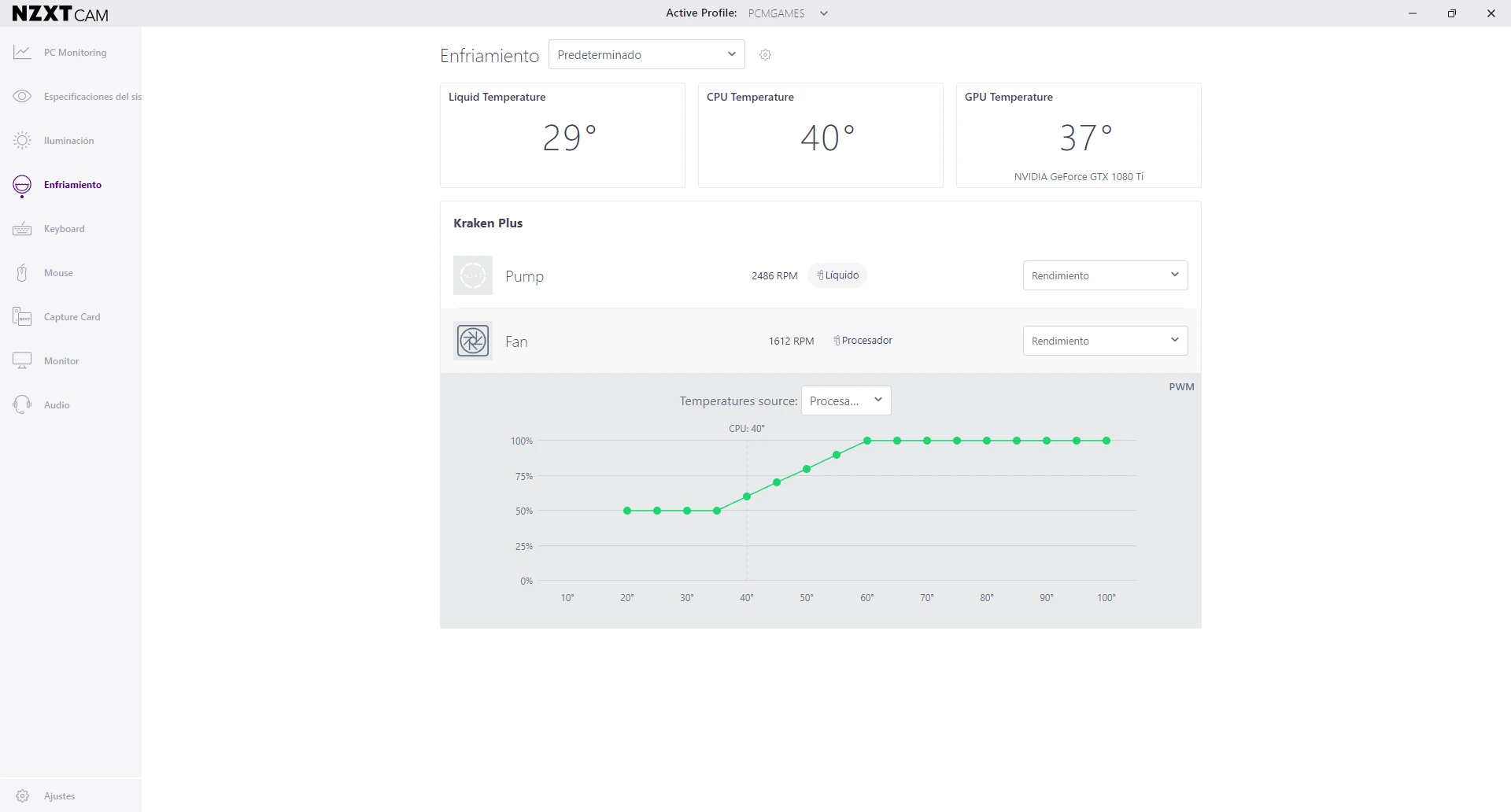Click the Líquido source badge for Pump
Screen dimensions: 1511x812
(837, 275)
